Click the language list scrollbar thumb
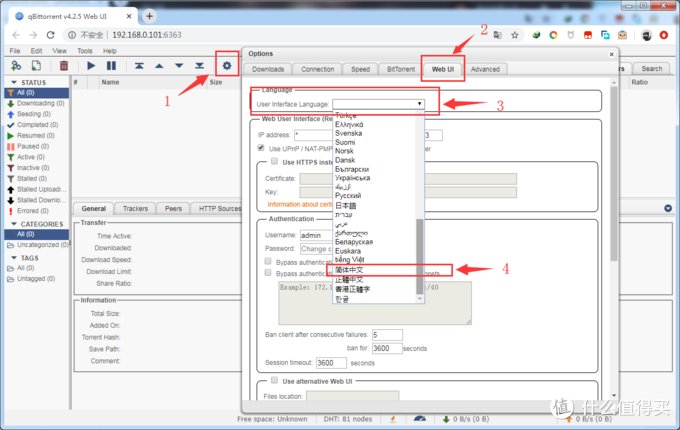The height and width of the screenshot is (430, 680). pos(419,256)
